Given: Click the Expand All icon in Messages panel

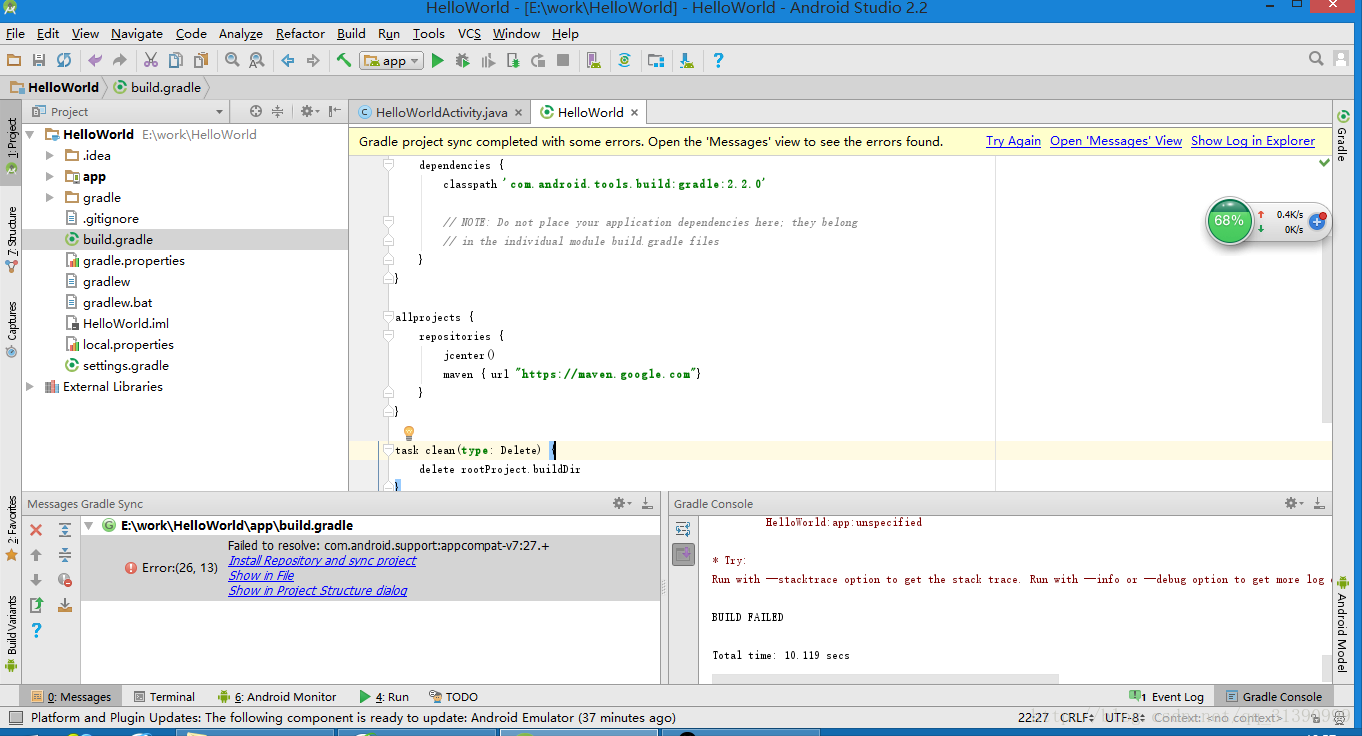Looking at the screenshot, I should click(x=65, y=530).
